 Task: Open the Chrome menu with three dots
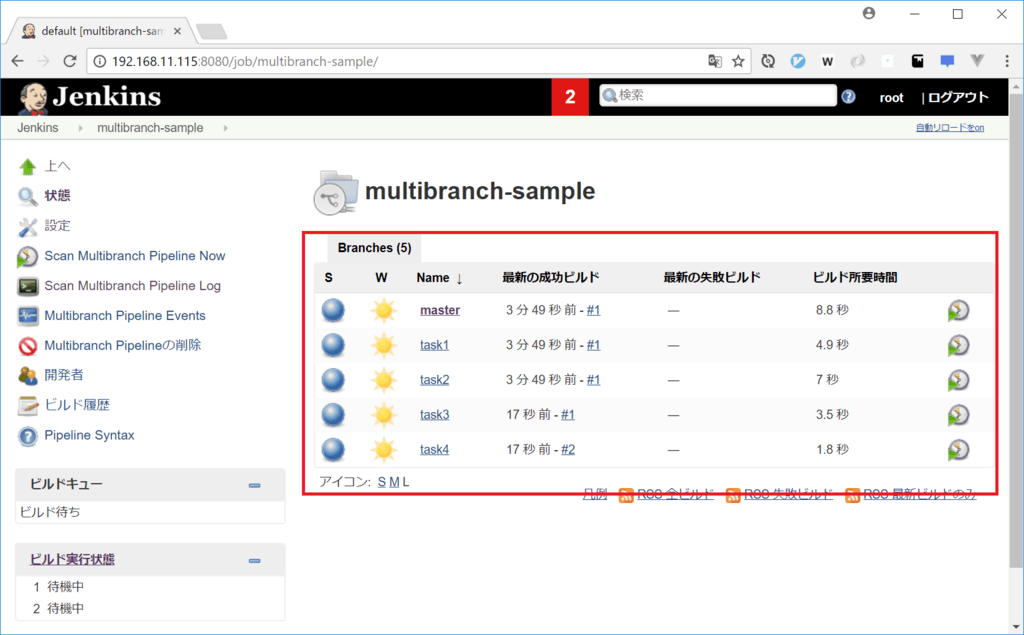tap(1006, 61)
